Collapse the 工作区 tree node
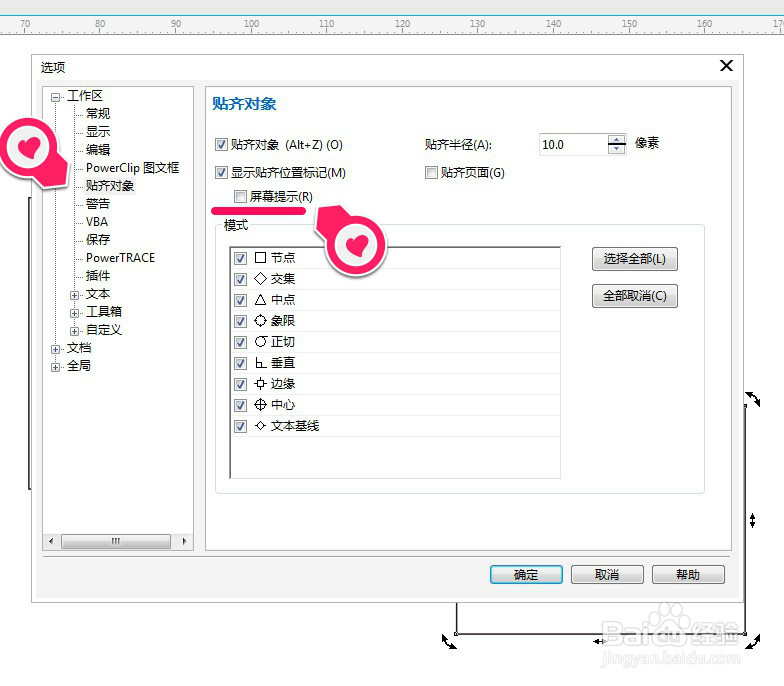Image resolution: width=784 pixels, height=686 pixels. point(56,97)
